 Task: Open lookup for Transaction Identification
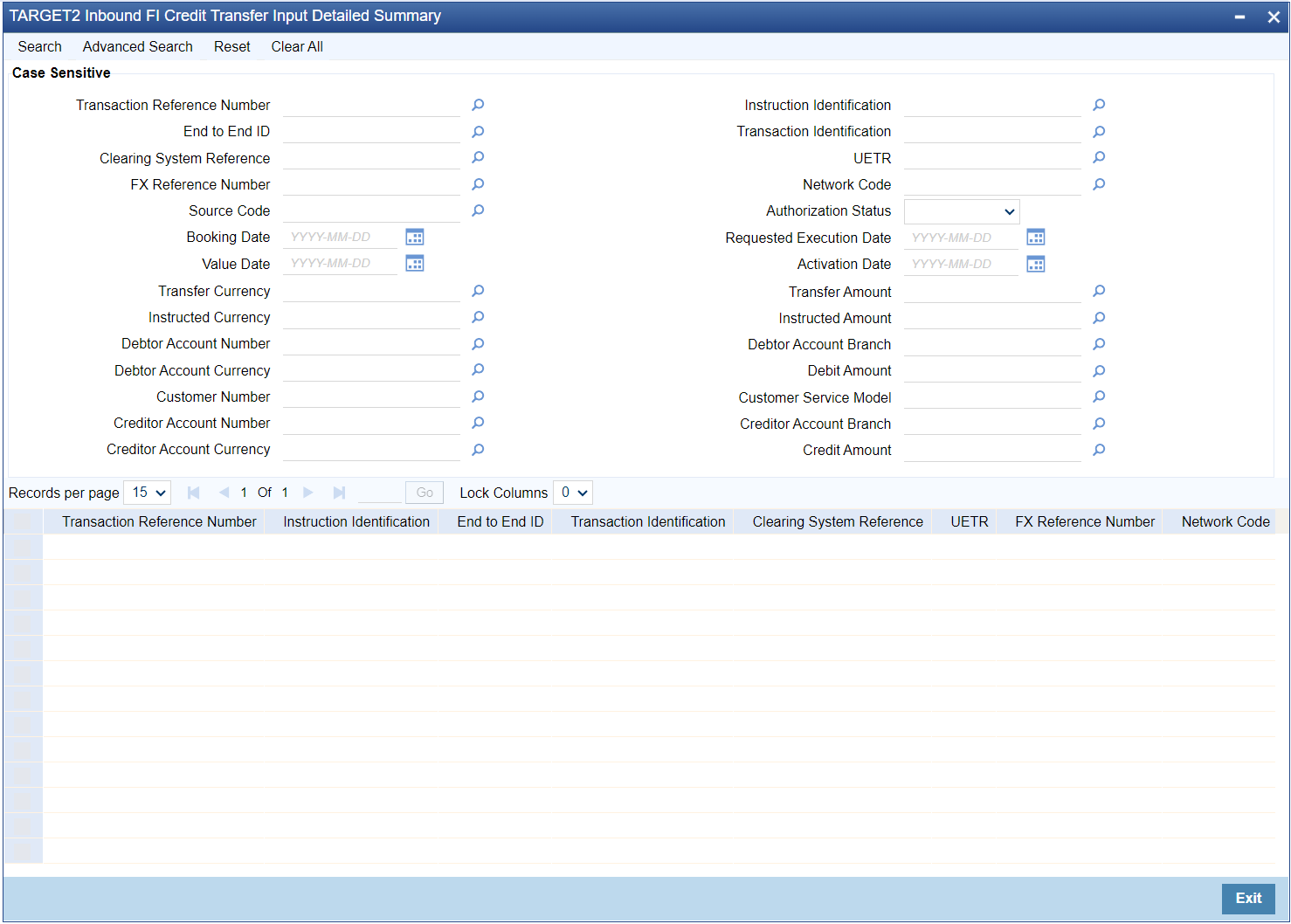[x=1099, y=132]
